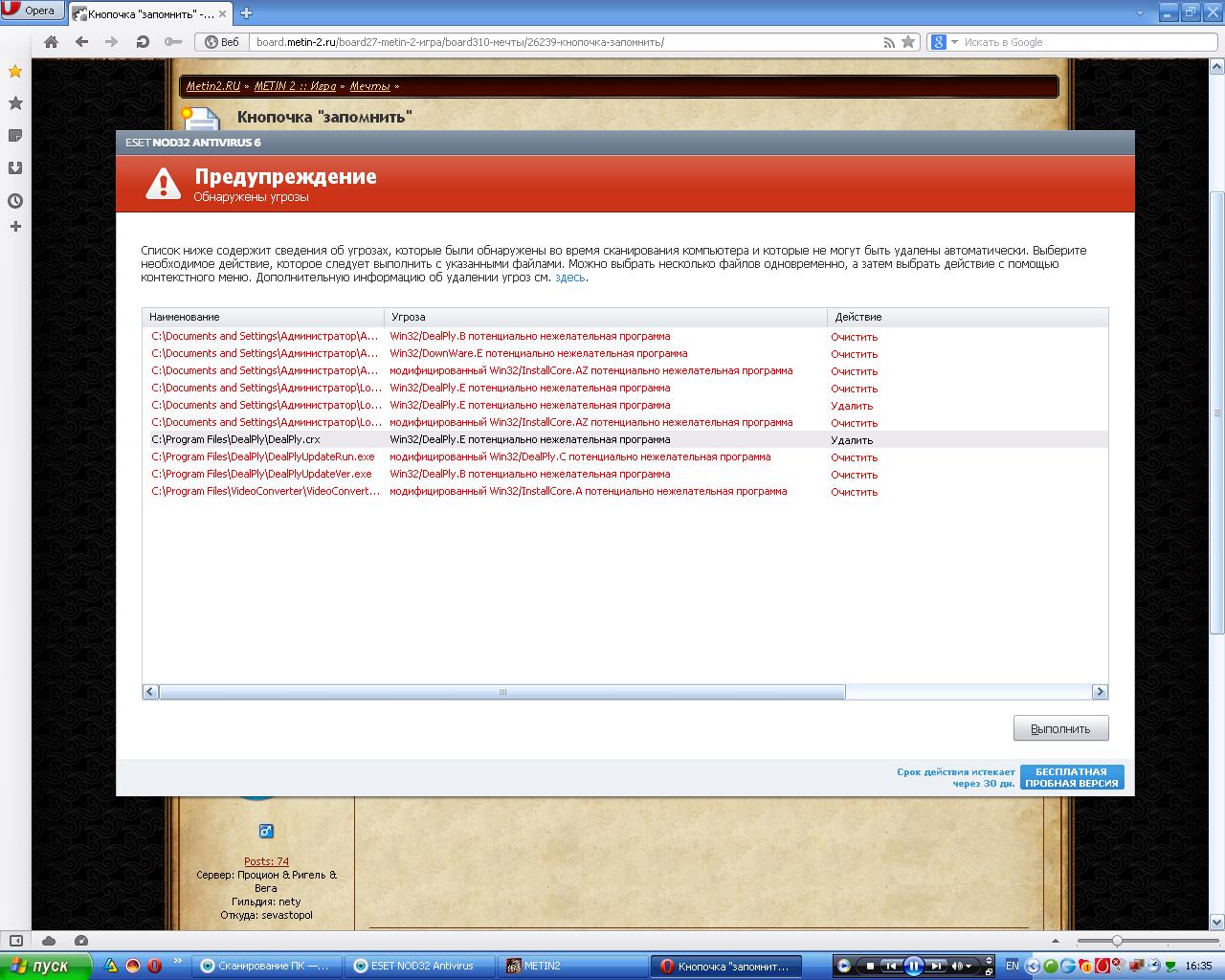Go to the Opera home page icon
Viewport: 1225px width, 980px height.
point(52,42)
